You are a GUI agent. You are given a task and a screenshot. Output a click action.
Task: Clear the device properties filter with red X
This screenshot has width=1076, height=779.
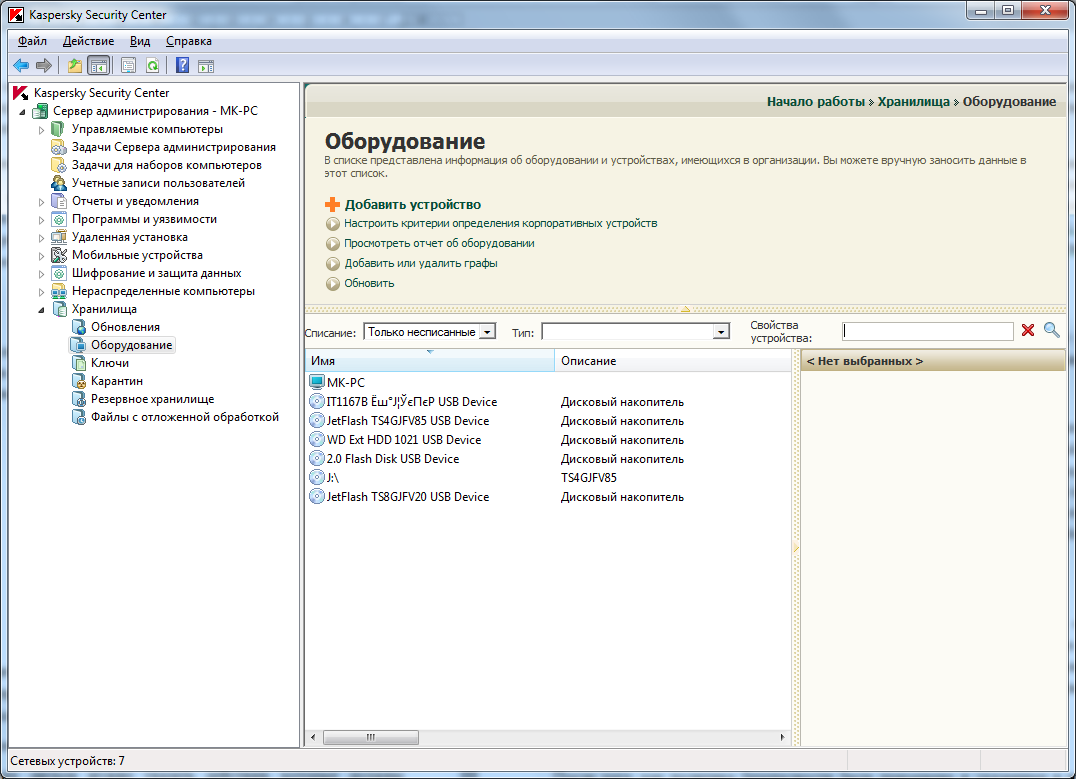(1028, 330)
